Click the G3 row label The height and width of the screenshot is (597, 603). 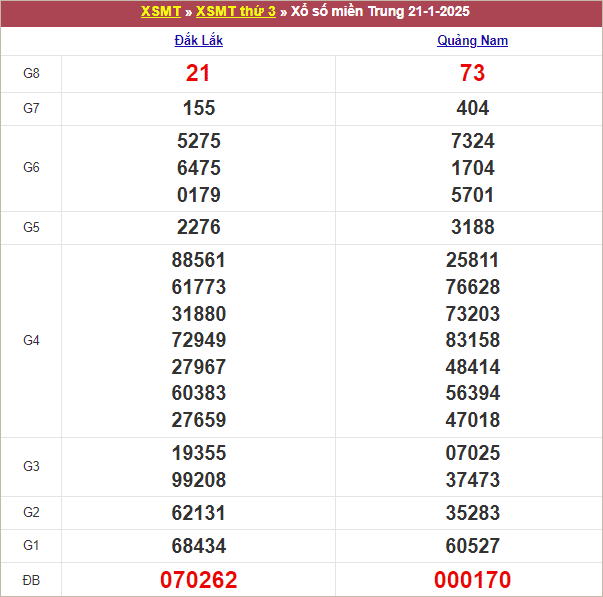[x=31, y=466]
